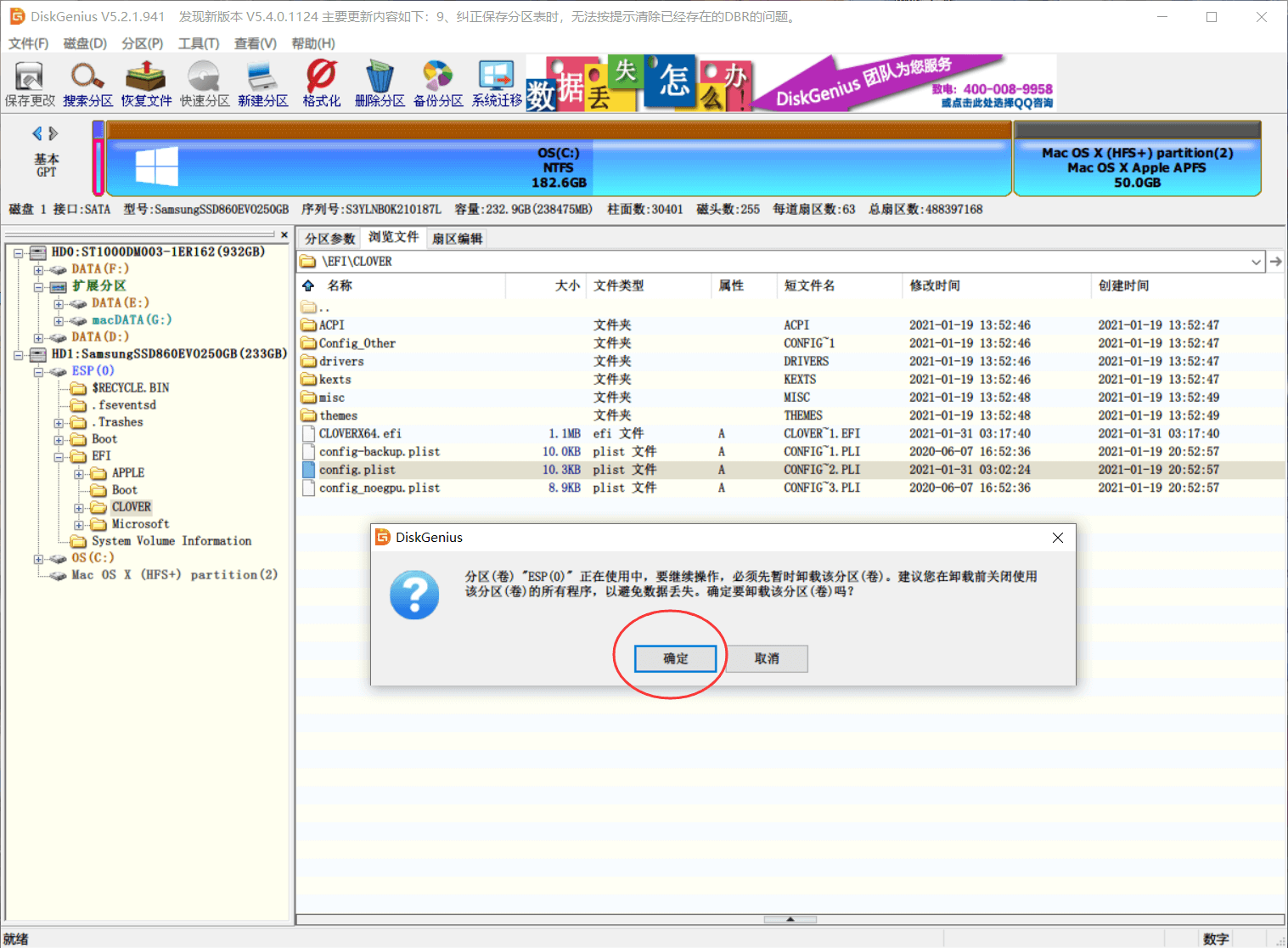Screen dimensions: 1288x948
Task: Open the File (文件) menu
Action: pos(29,43)
